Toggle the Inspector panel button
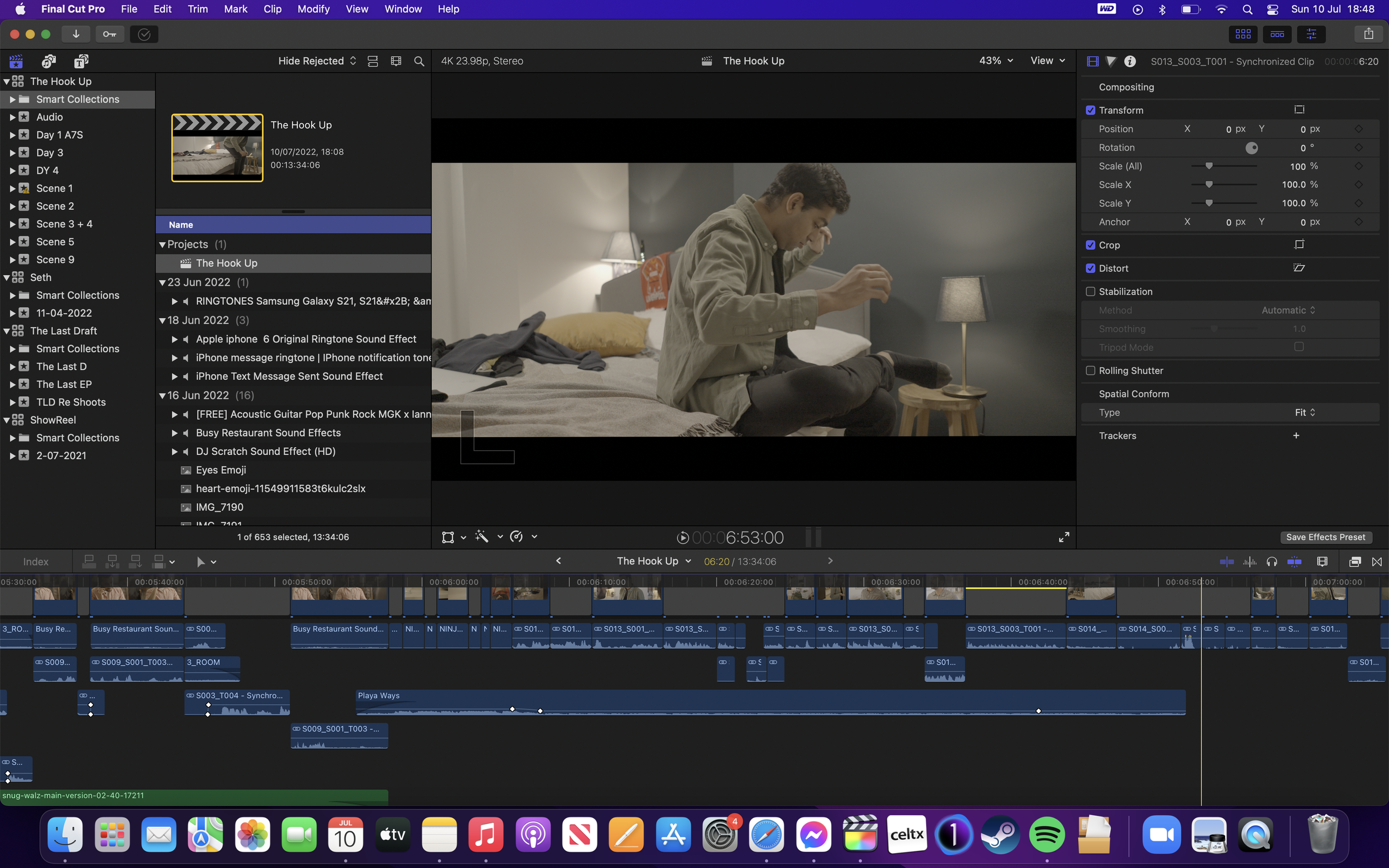The height and width of the screenshot is (868, 1389). coord(1311,34)
